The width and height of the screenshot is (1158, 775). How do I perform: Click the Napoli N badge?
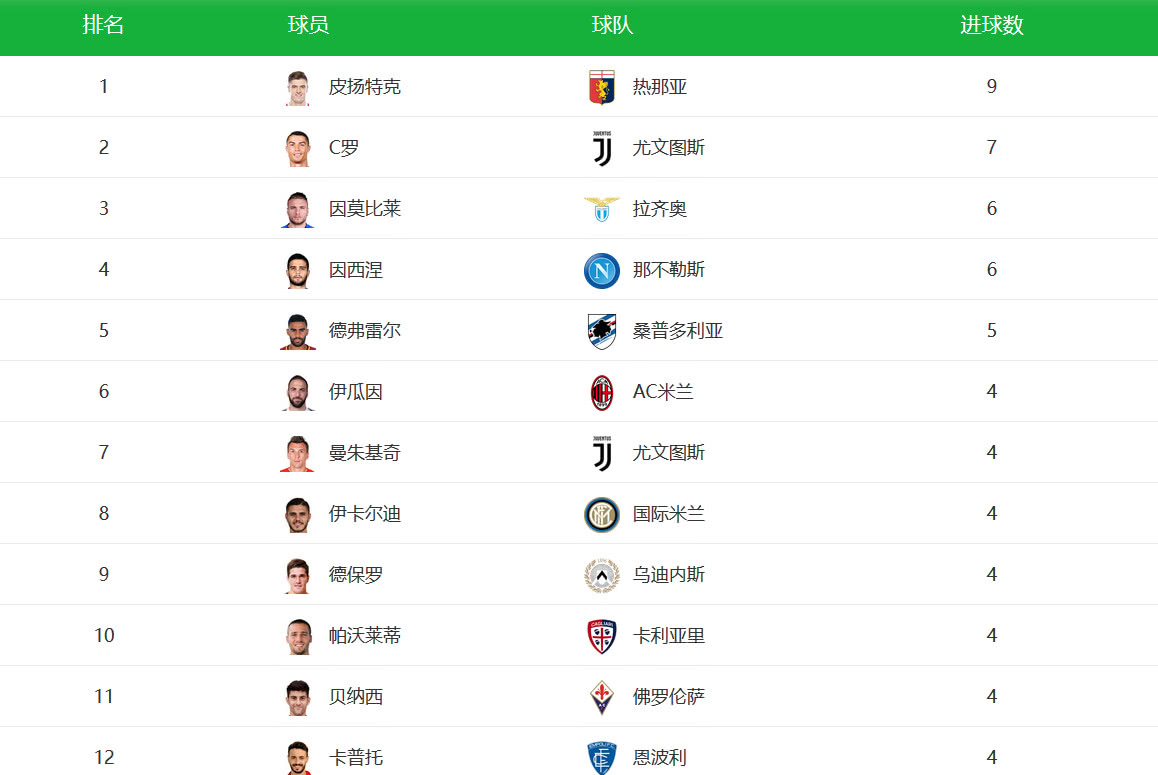602,270
